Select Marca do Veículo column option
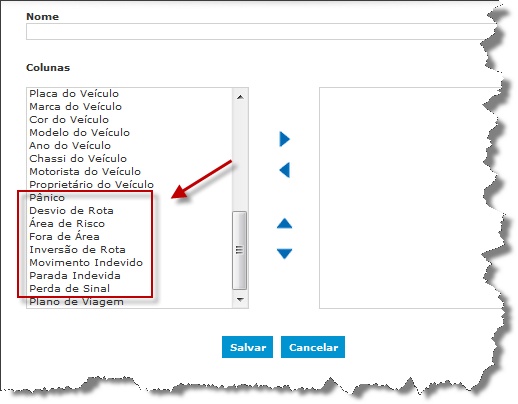The height and width of the screenshot is (404, 518). click(x=76, y=107)
